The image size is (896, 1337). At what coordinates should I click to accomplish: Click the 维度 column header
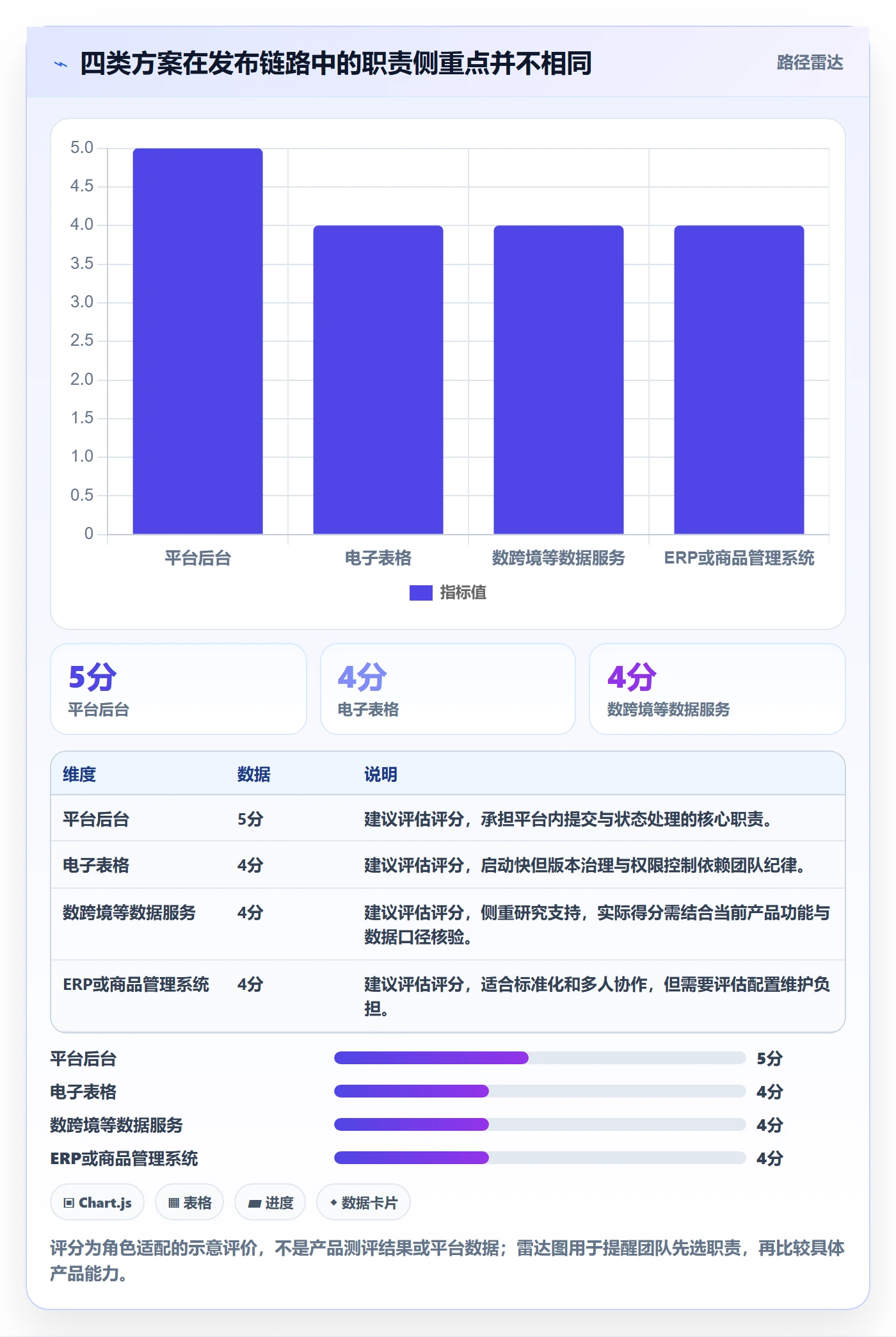[x=79, y=775]
